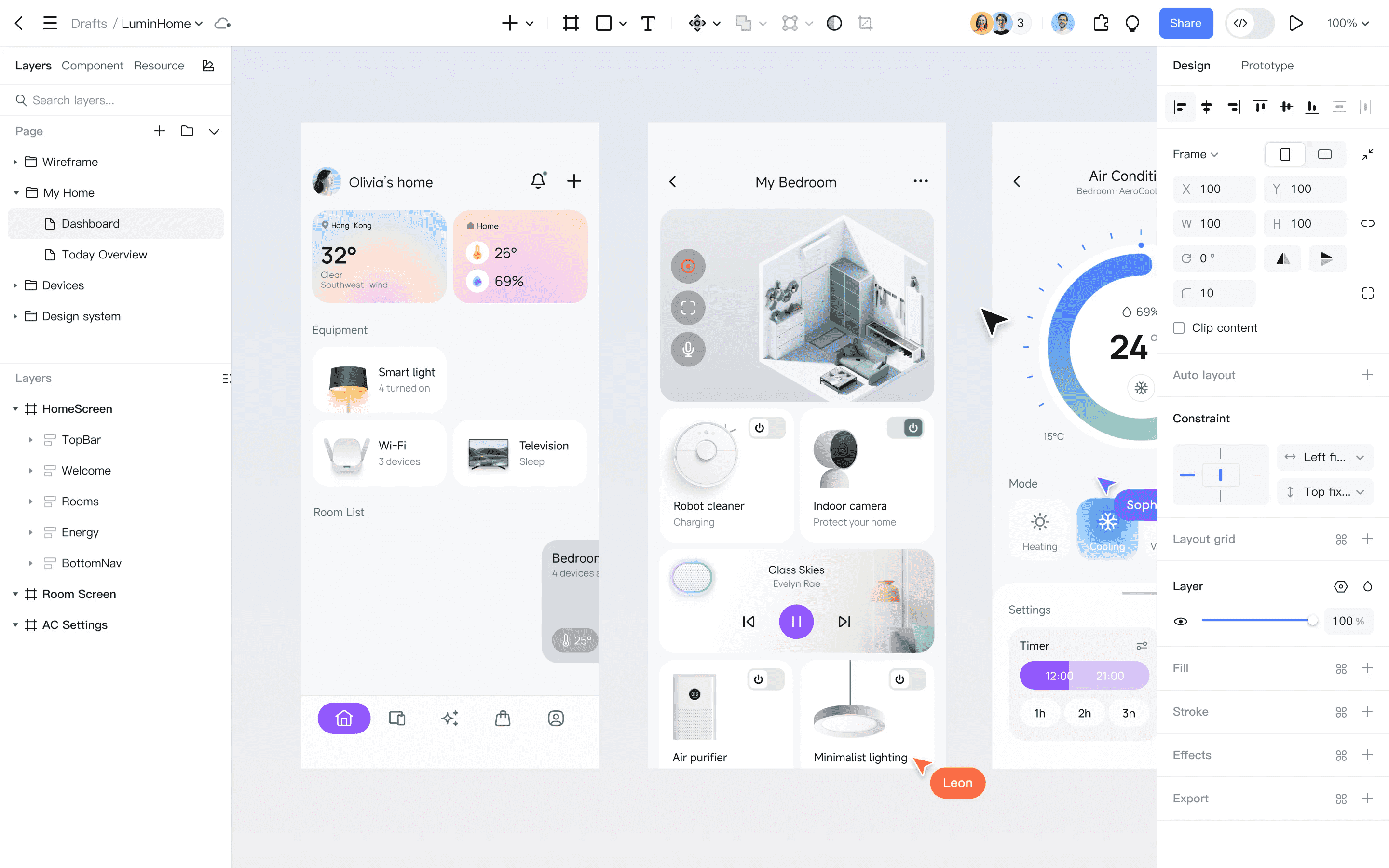Click the comment bubble icon

1132,24
